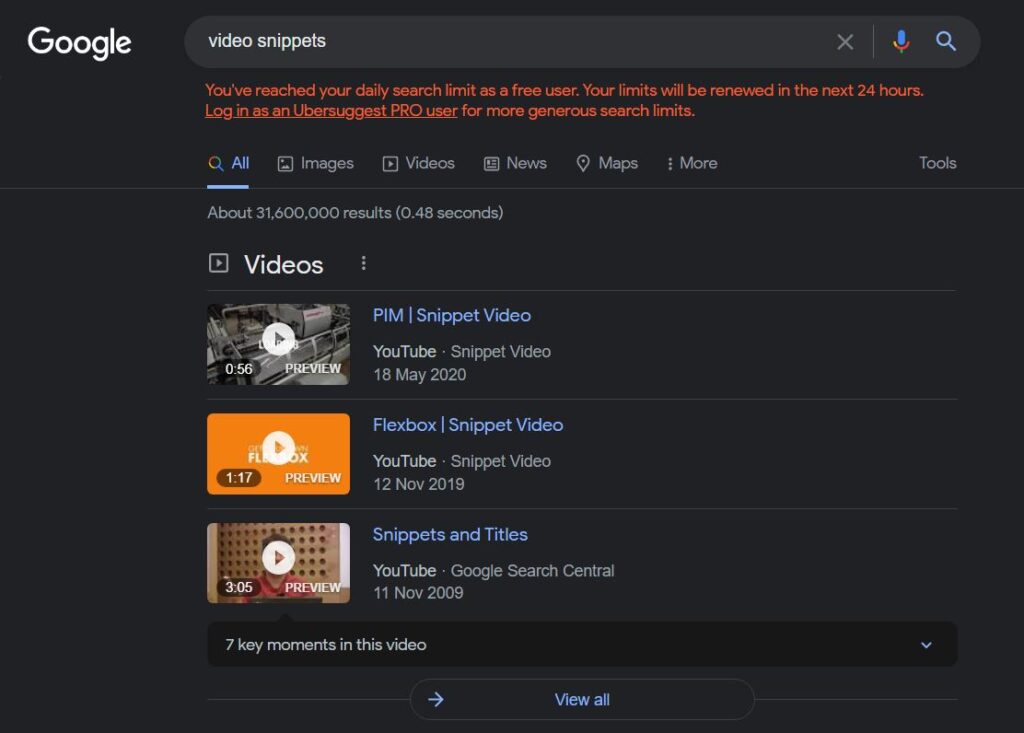Image resolution: width=1024 pixels, height=733 pixels.
Task: Open Snippets and Titles video link
Action: tap(450, 534)
